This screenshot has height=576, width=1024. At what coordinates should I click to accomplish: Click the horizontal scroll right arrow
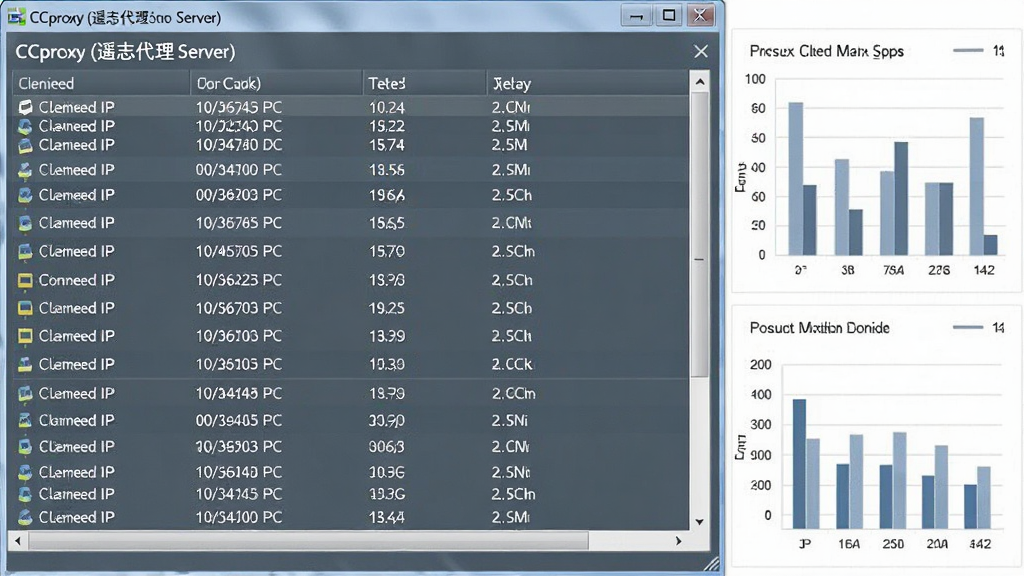679,541
